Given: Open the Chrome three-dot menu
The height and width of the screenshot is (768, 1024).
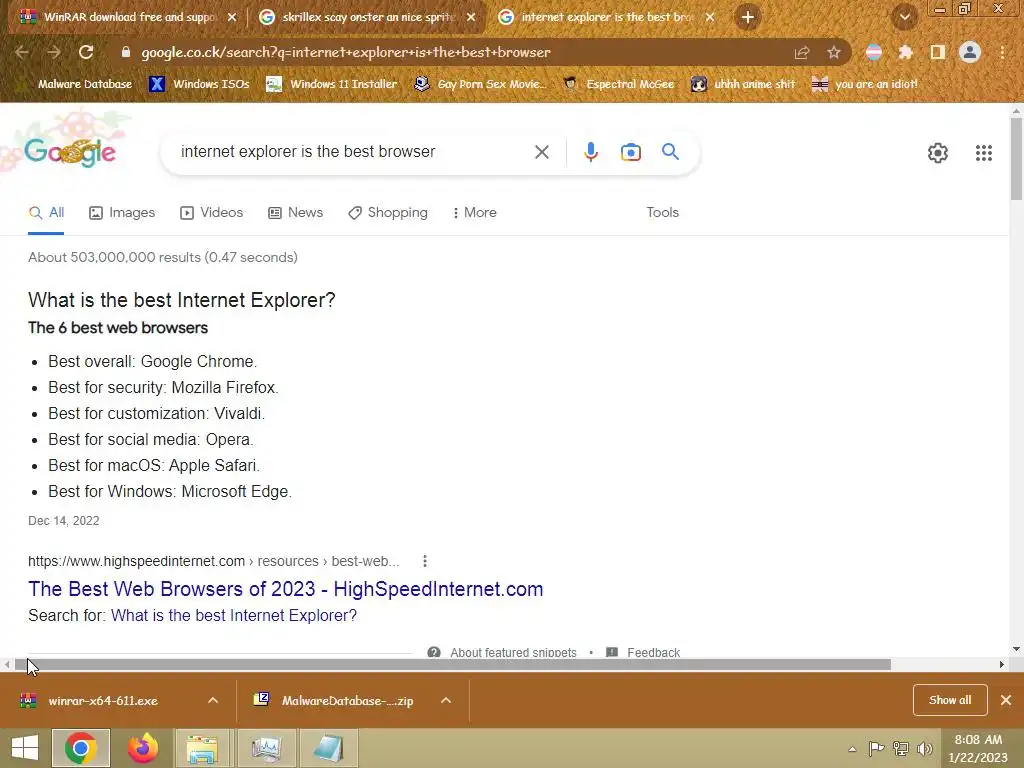Looking at the screenshot, I should 1002,52.
